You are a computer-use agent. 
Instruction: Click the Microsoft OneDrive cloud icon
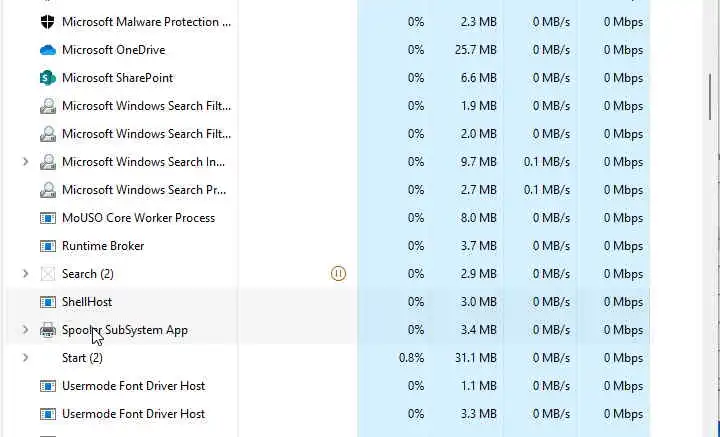pos(47,50)
